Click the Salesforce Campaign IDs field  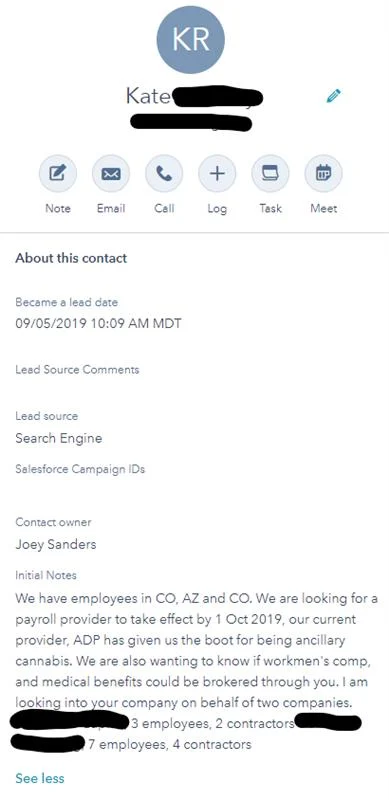point(80,469)
